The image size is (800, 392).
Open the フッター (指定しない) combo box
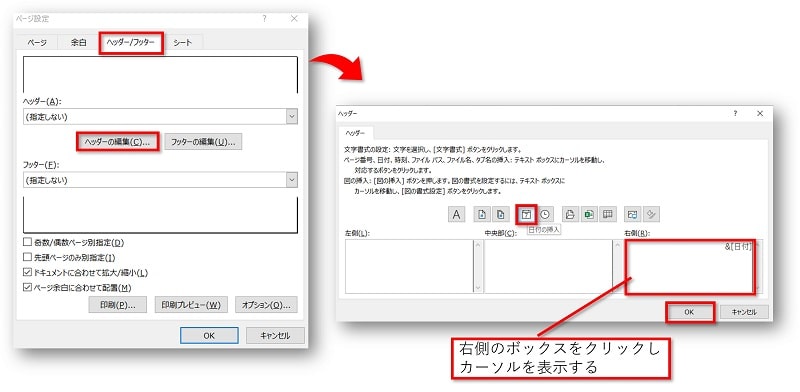[160, 180]
